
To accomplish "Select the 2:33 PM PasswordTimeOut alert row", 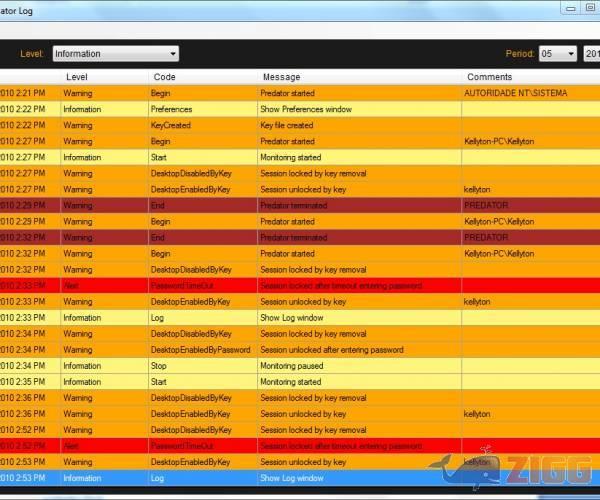I will point(300,285).
